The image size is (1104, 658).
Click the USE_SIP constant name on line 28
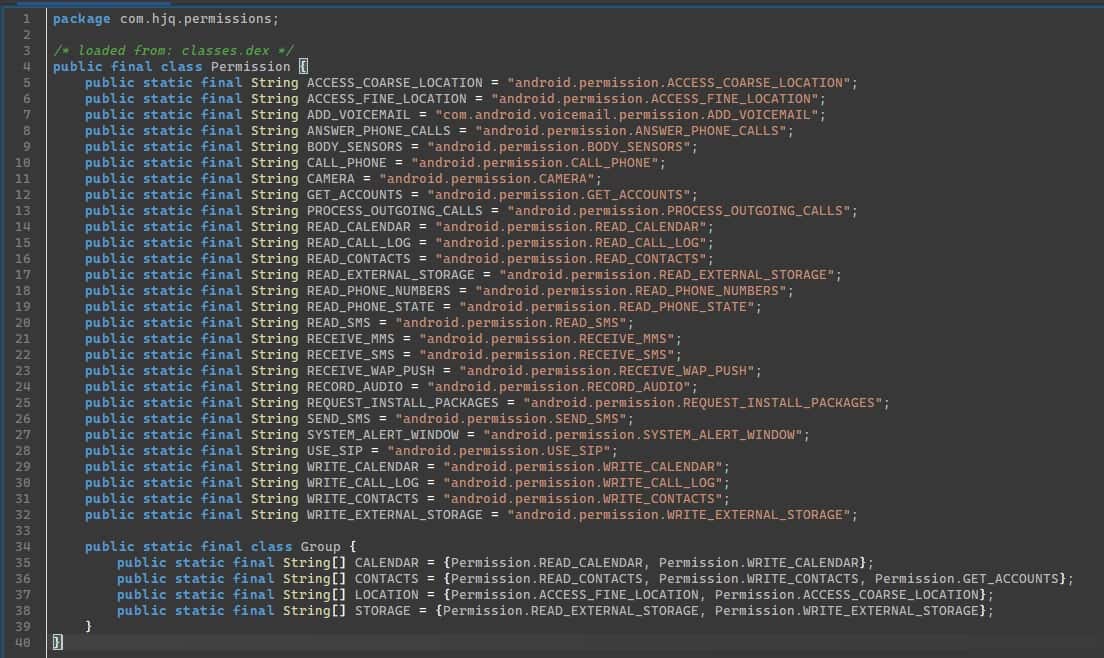coord(334,451)
